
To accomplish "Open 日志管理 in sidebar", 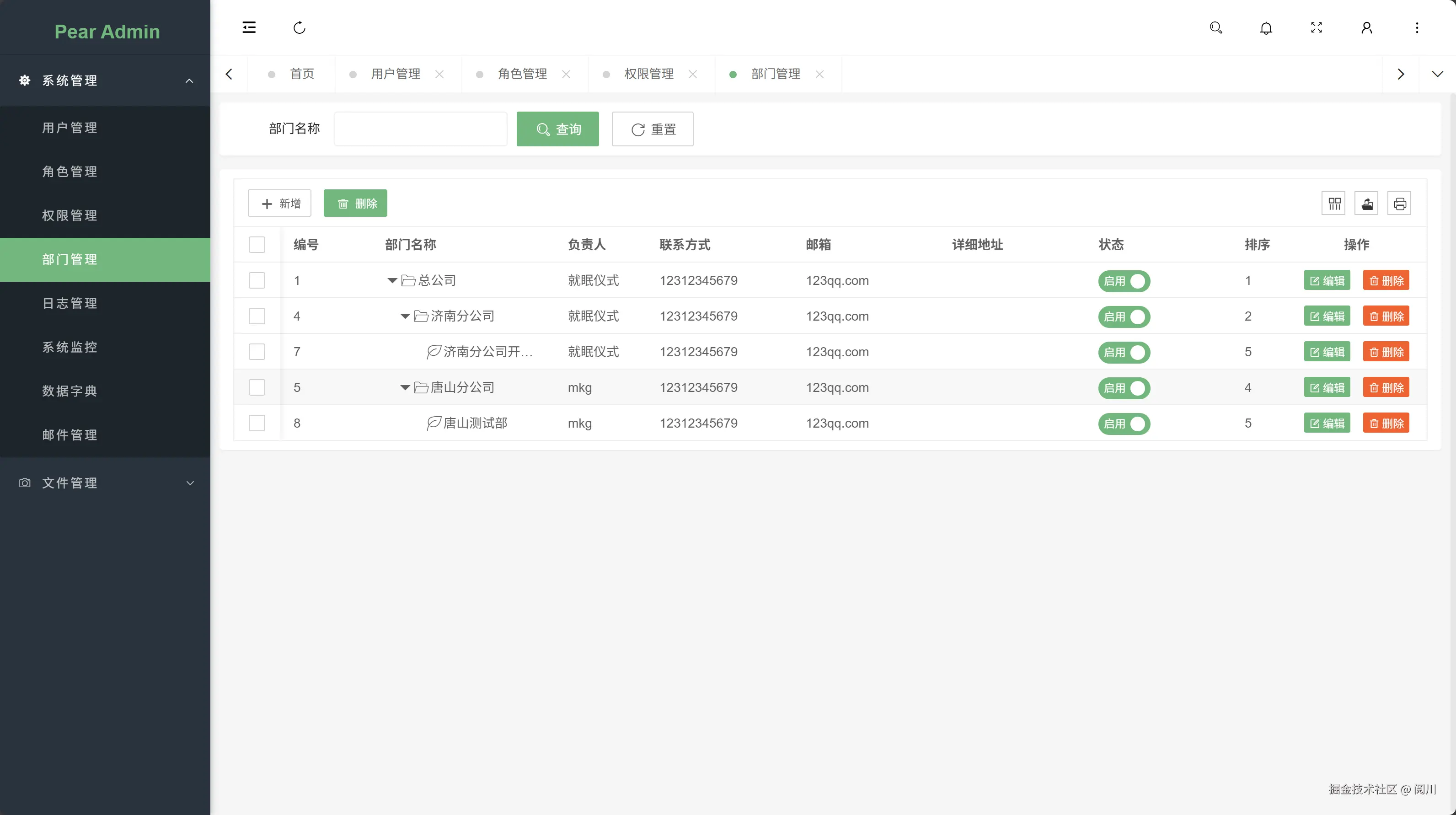I will pos(70,304).
